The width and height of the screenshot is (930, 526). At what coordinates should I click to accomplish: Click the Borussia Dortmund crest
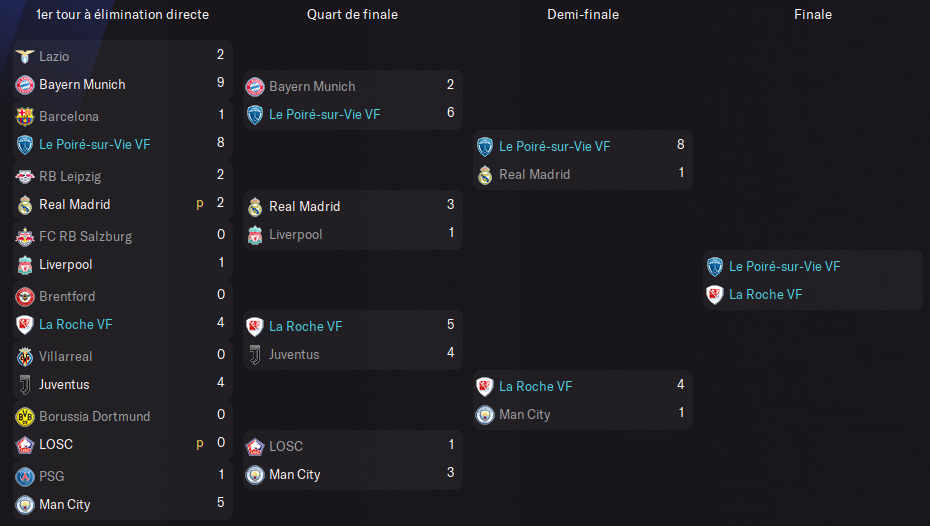[x=25, y=417]
